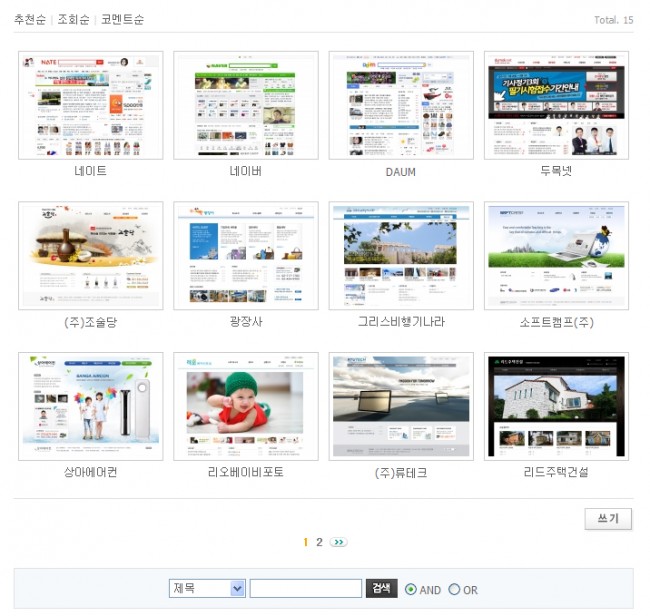
Task: Sort the list by 코멘트순
Action: 122,20
